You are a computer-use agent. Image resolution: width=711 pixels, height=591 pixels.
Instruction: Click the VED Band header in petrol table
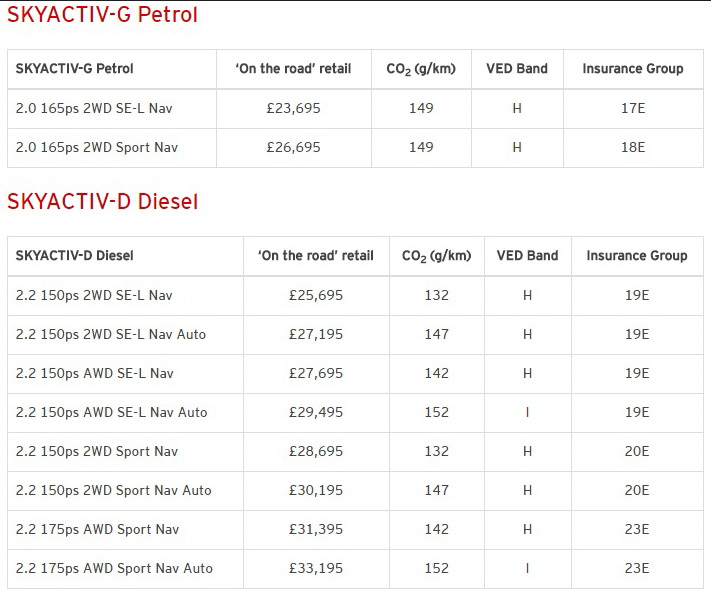tap(517, 69)
